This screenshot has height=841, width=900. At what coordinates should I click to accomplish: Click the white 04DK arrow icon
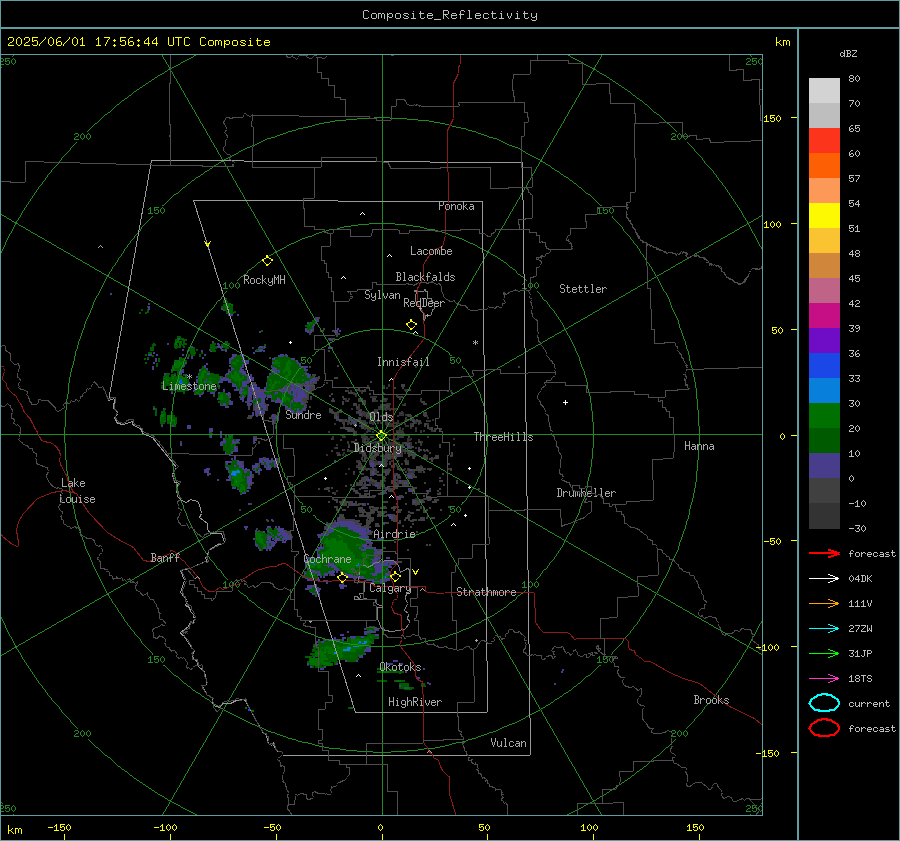(x=824, y=578)
